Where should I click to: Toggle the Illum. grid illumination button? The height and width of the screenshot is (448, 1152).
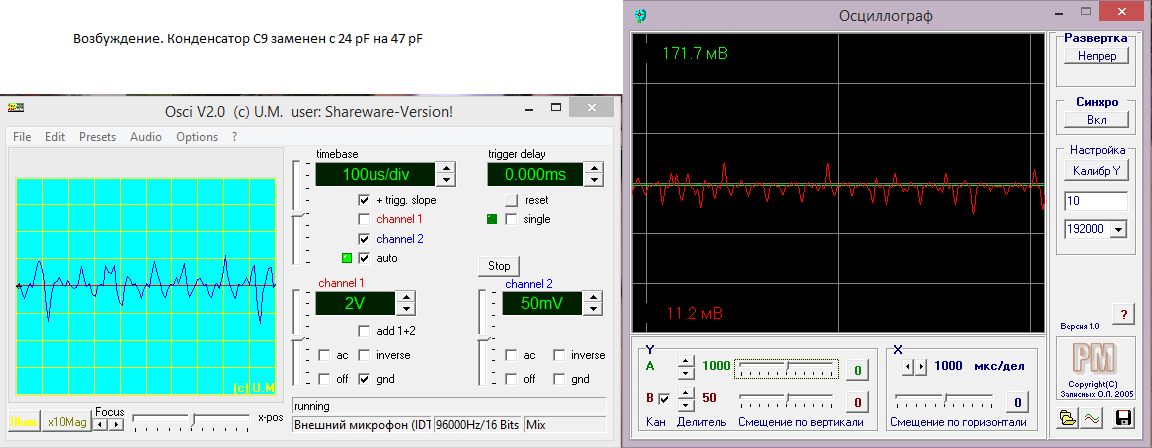[23, 423]
